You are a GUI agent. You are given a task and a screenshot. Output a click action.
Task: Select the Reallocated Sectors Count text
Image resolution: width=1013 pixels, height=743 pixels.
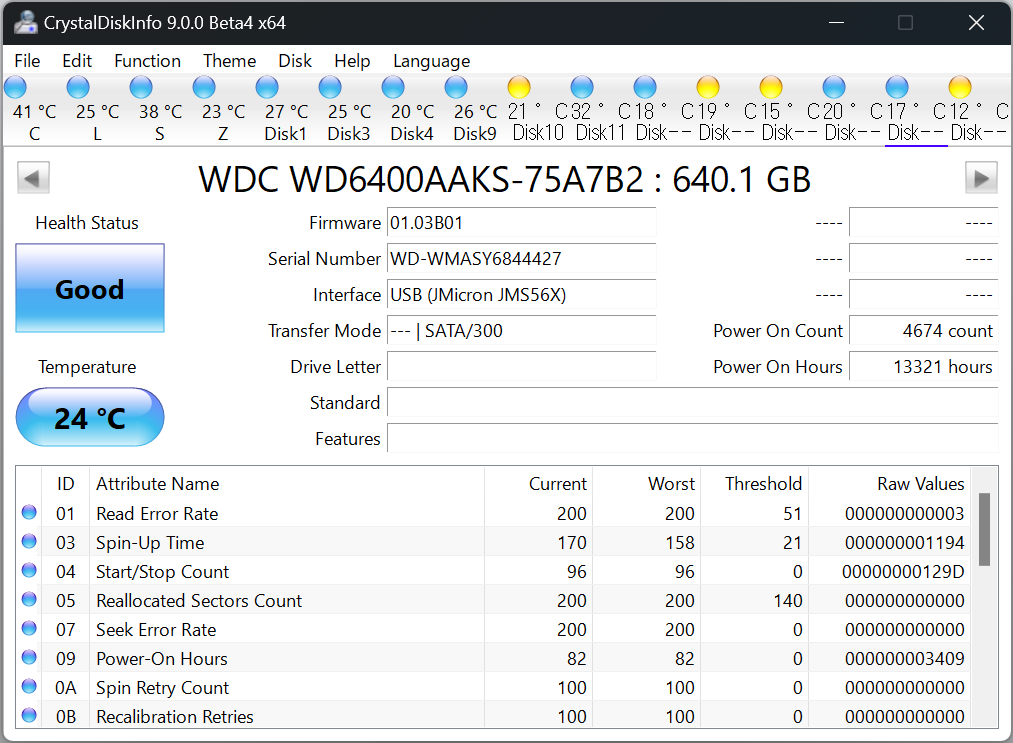[x=199, y=601]
